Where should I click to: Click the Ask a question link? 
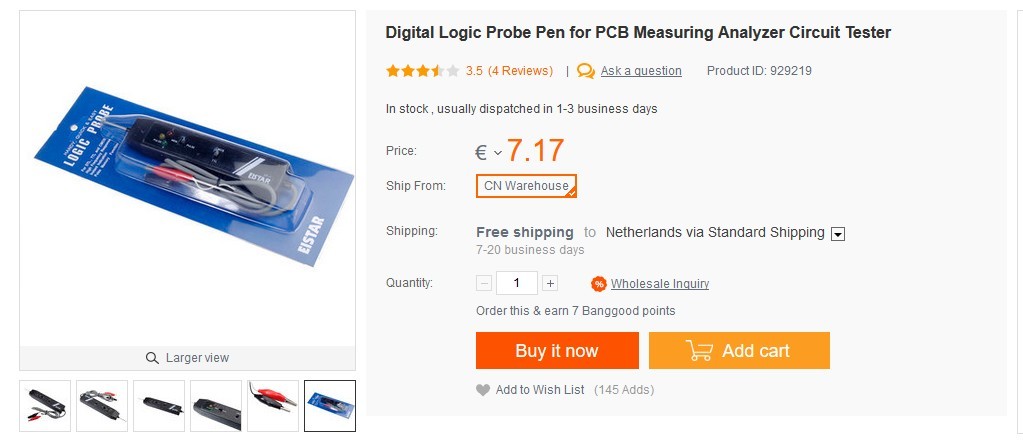tap(641, 71)
